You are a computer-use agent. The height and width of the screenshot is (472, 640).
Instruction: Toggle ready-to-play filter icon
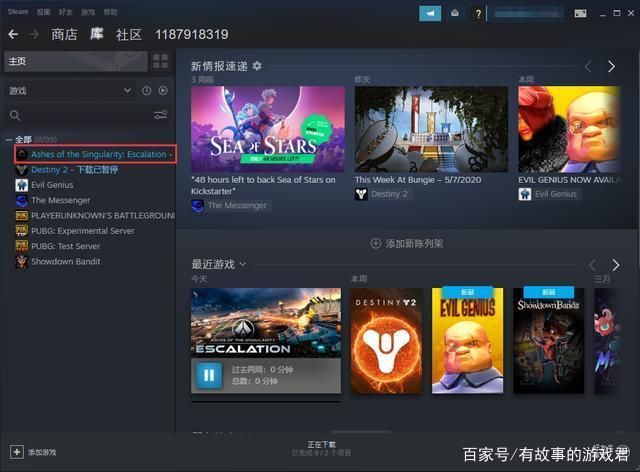click(163, 91)
